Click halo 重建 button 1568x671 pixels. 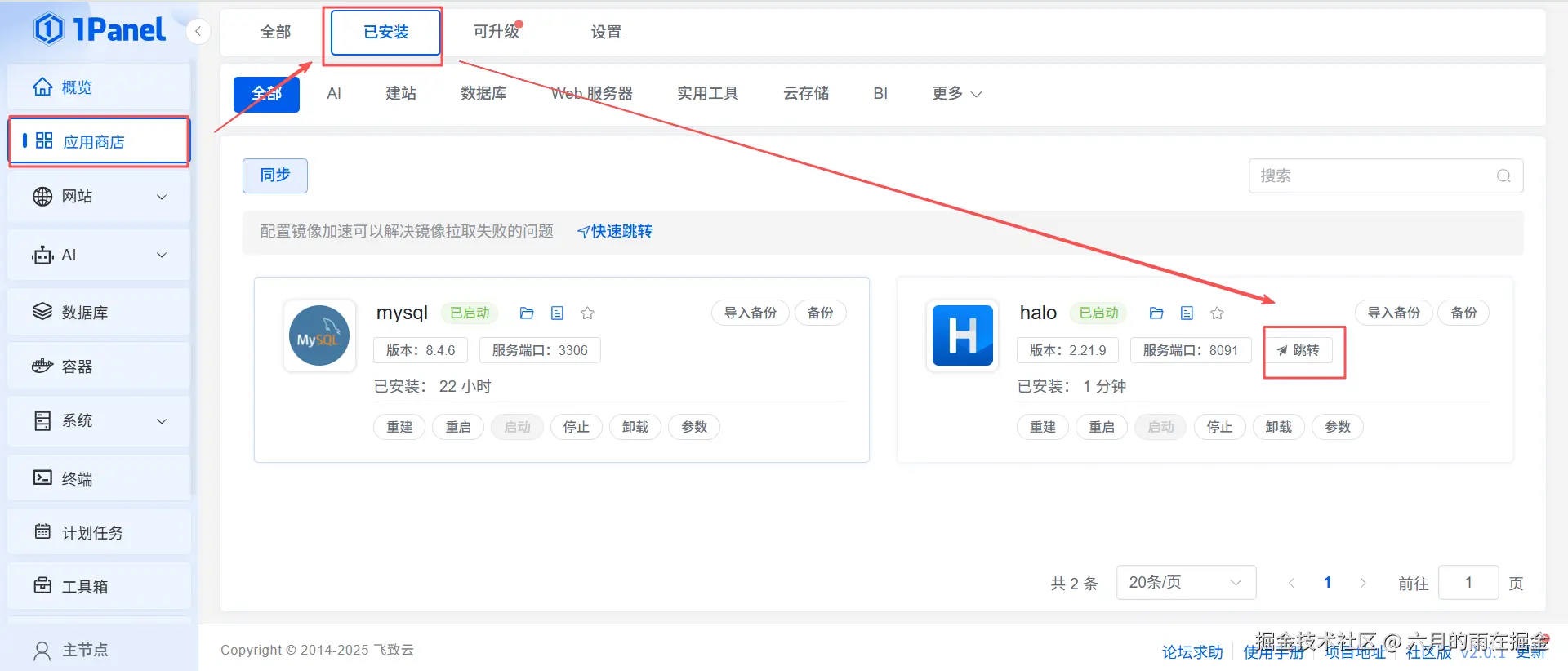(1043, 428)
